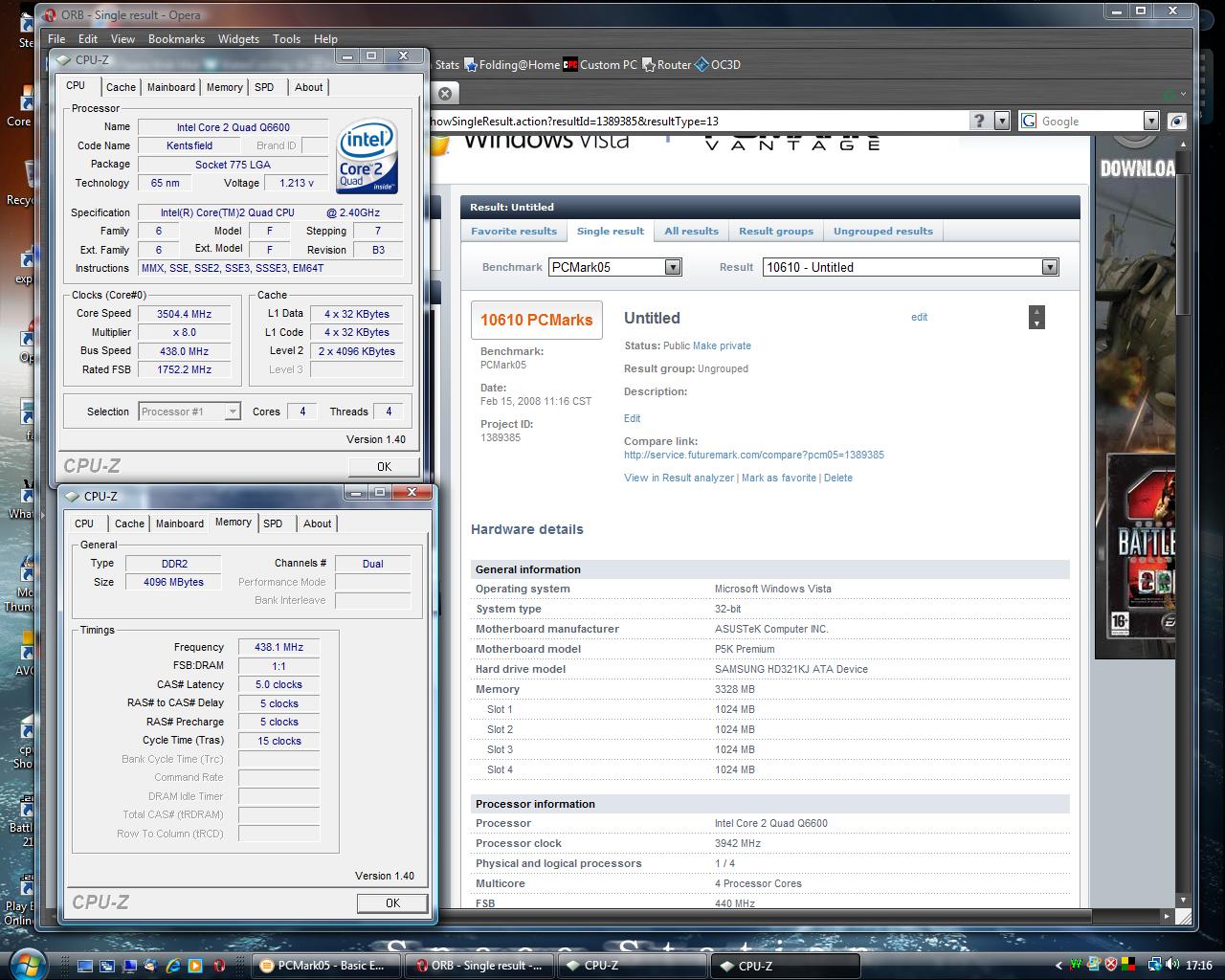
Task: Open the File menu in Opera
Action: pyautogui.click(x=56, y=39)
